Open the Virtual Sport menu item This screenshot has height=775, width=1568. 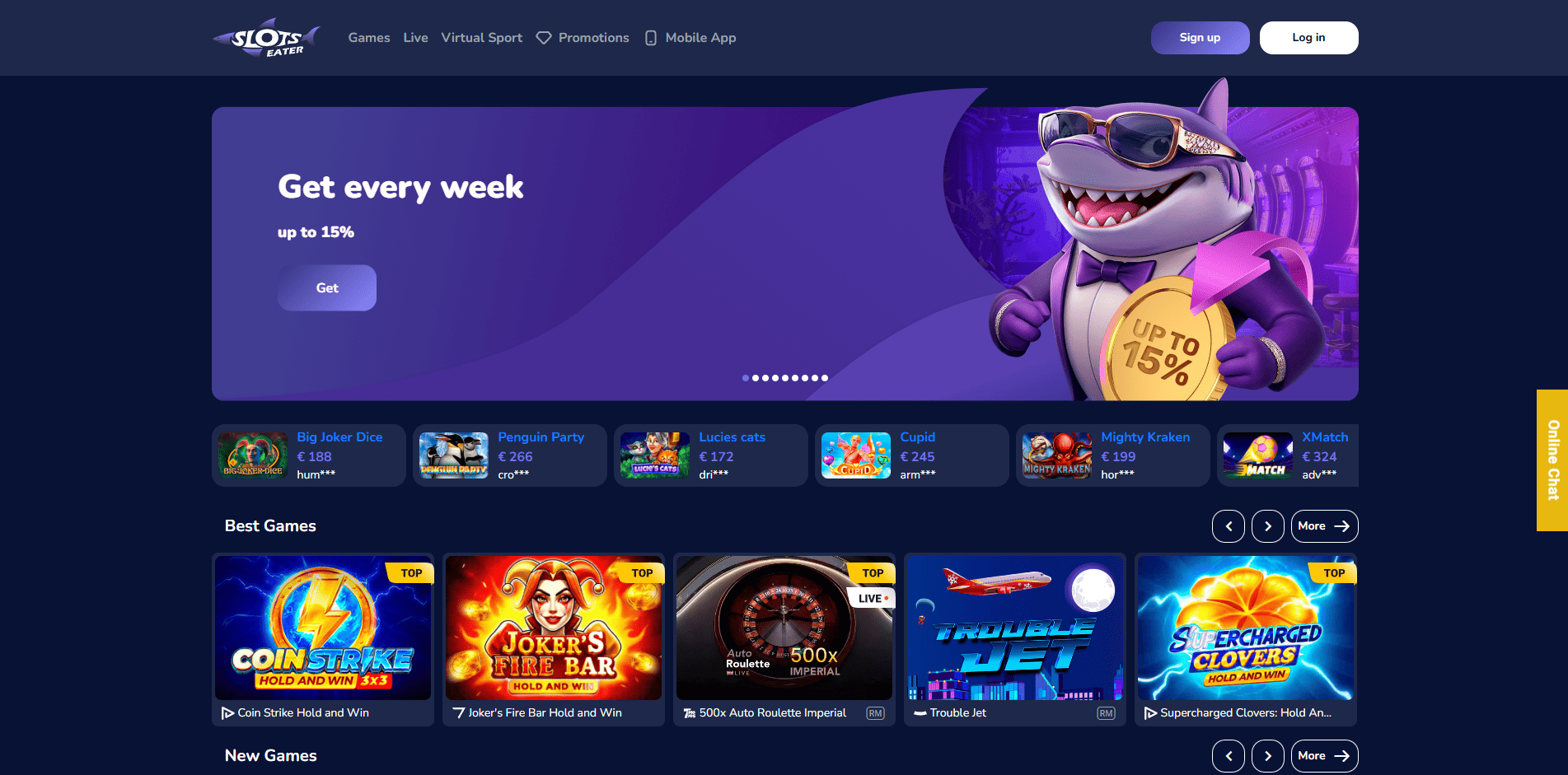482,38
